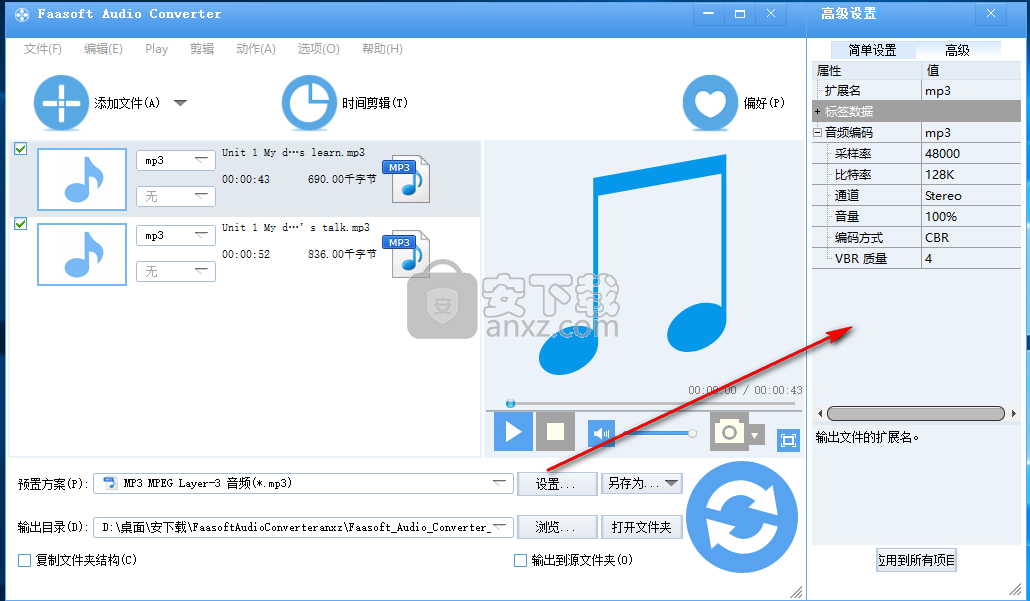Click scrollbar right arrow in settings panel
Image resolution: width=1030 pixels, height=601 pixels.
click(1014, 413)
